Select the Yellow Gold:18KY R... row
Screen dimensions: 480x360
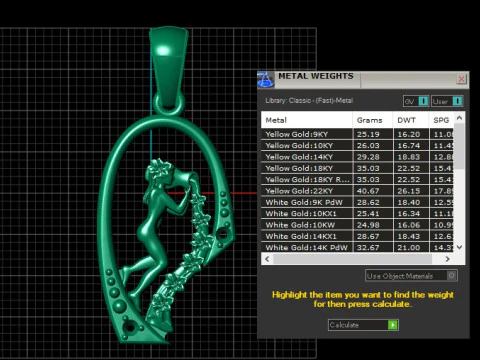click(x=357, y=180)
